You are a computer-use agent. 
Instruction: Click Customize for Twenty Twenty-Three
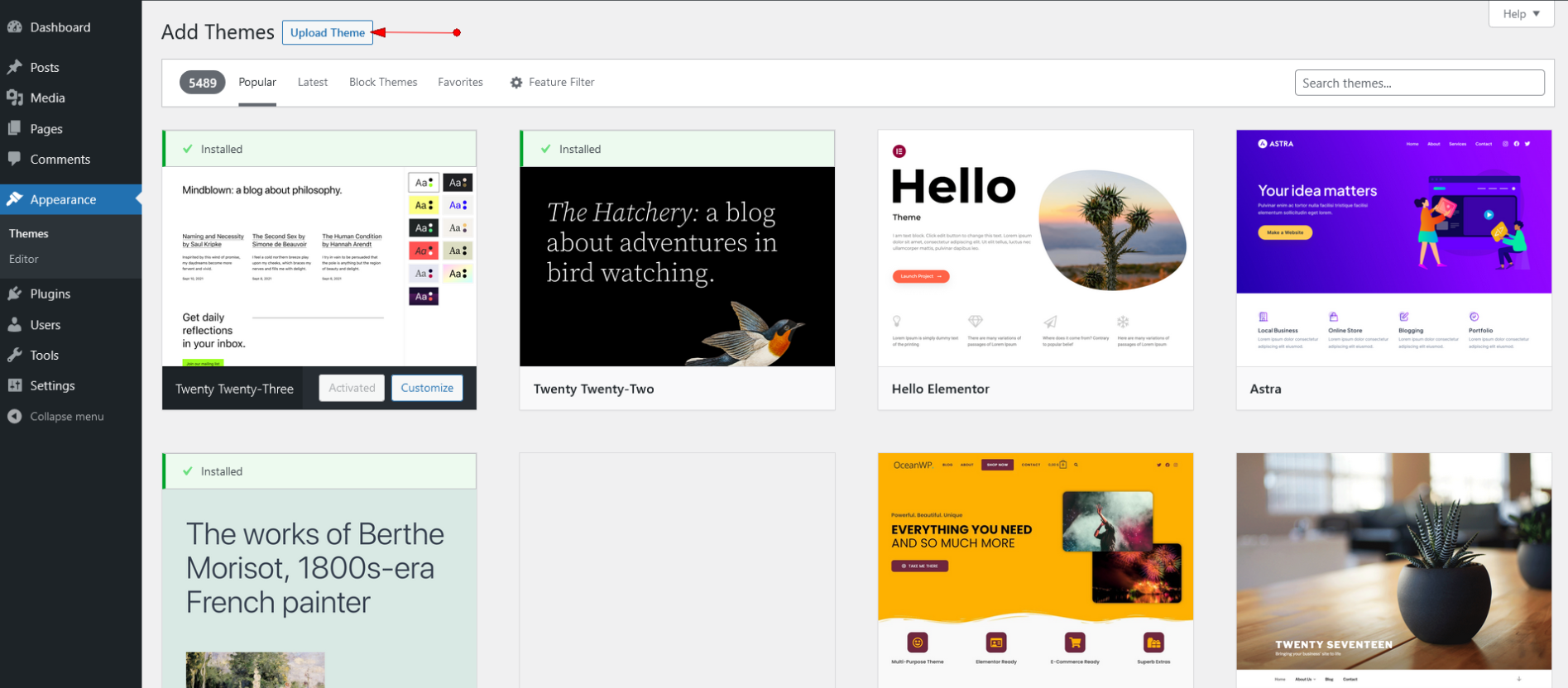tap(427, 388)
